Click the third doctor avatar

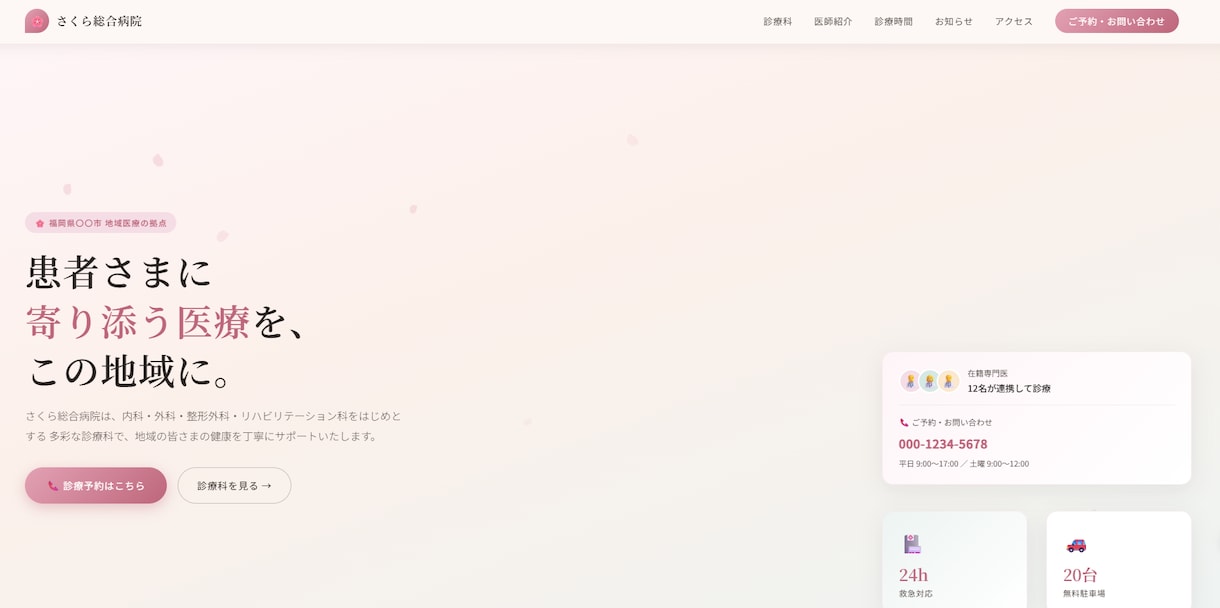click(x=948, y=381)
